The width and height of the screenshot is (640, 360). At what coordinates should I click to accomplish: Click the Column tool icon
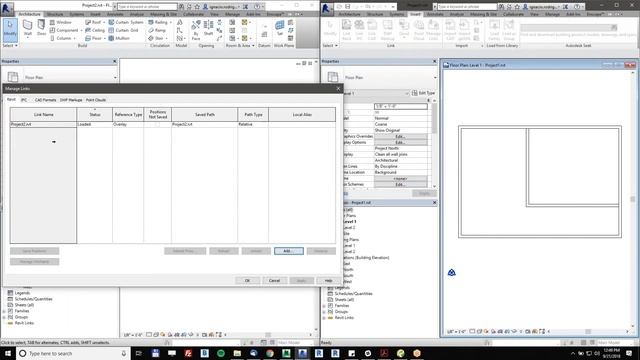click(x=52, y=38)
